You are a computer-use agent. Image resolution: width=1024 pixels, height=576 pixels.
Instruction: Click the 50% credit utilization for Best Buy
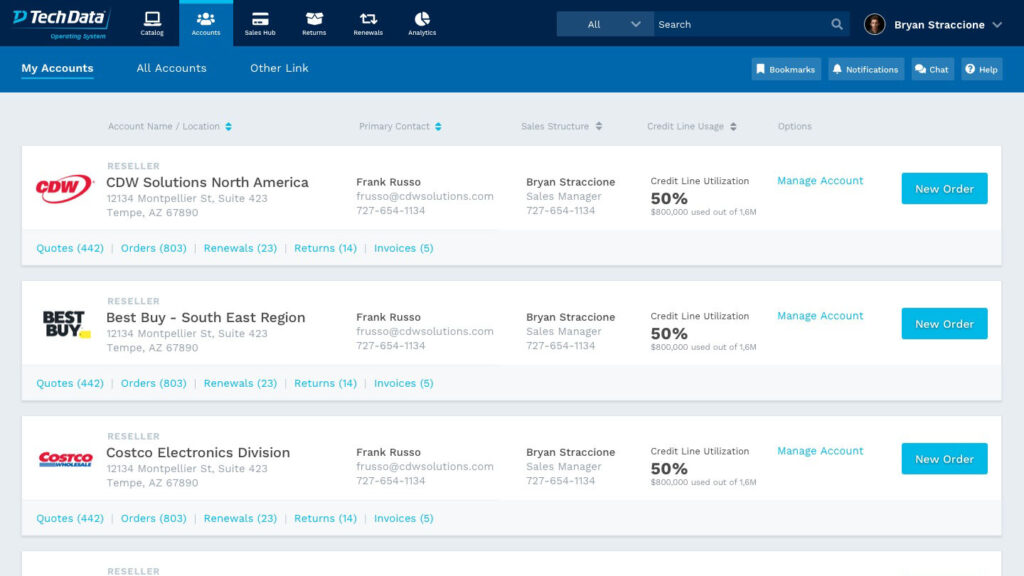pos(669,334)
